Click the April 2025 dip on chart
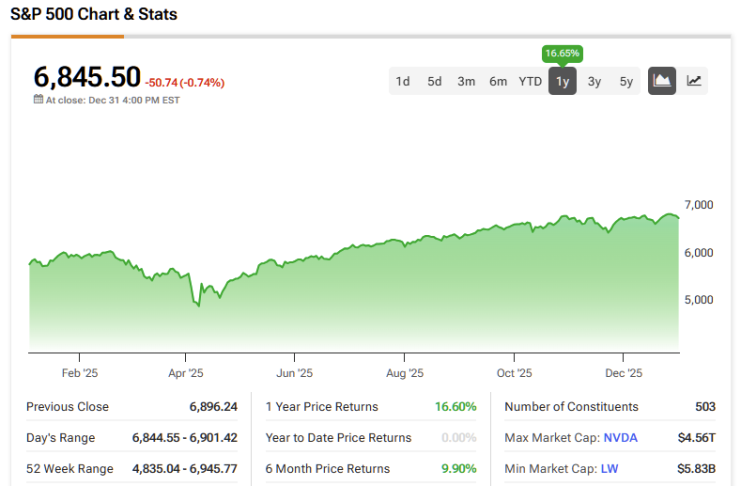741x486 pixels. 198,303
